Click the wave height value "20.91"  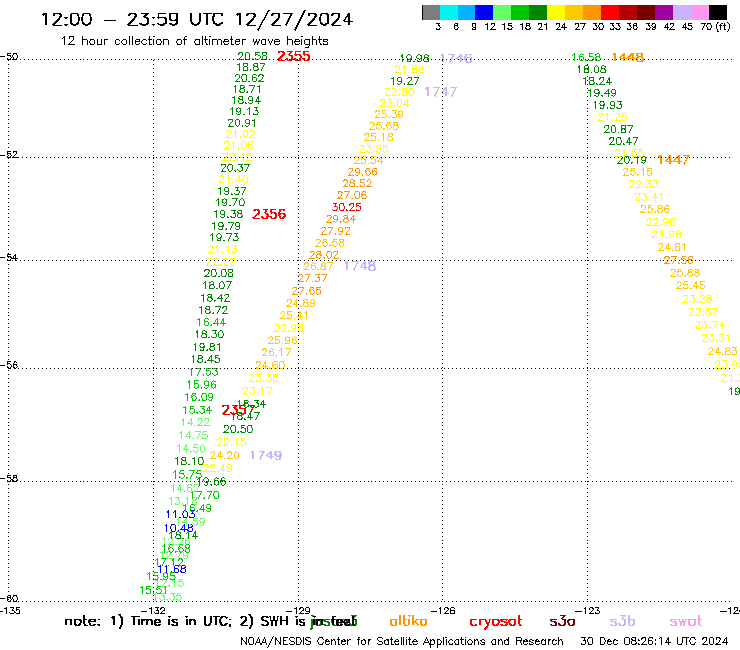(x=242, y=123)
